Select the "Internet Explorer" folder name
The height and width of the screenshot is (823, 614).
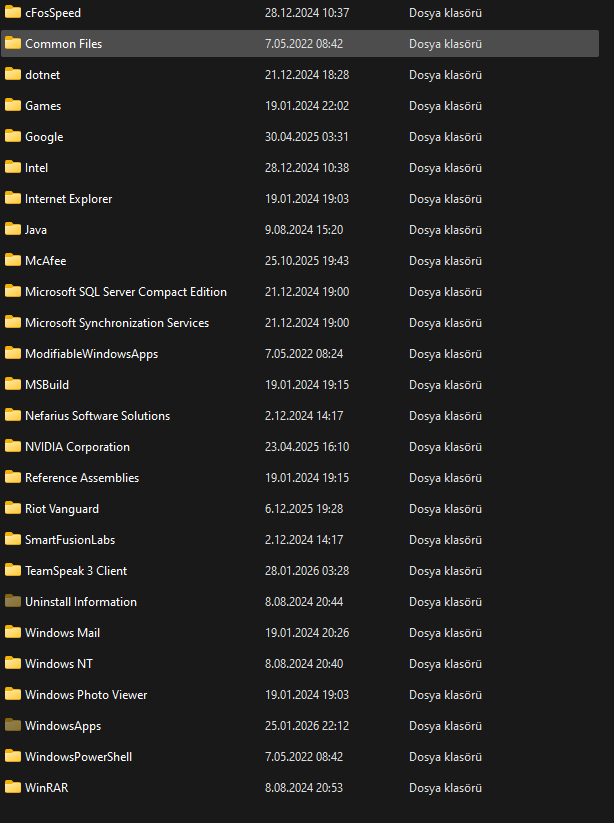click(x=69, y=199)
